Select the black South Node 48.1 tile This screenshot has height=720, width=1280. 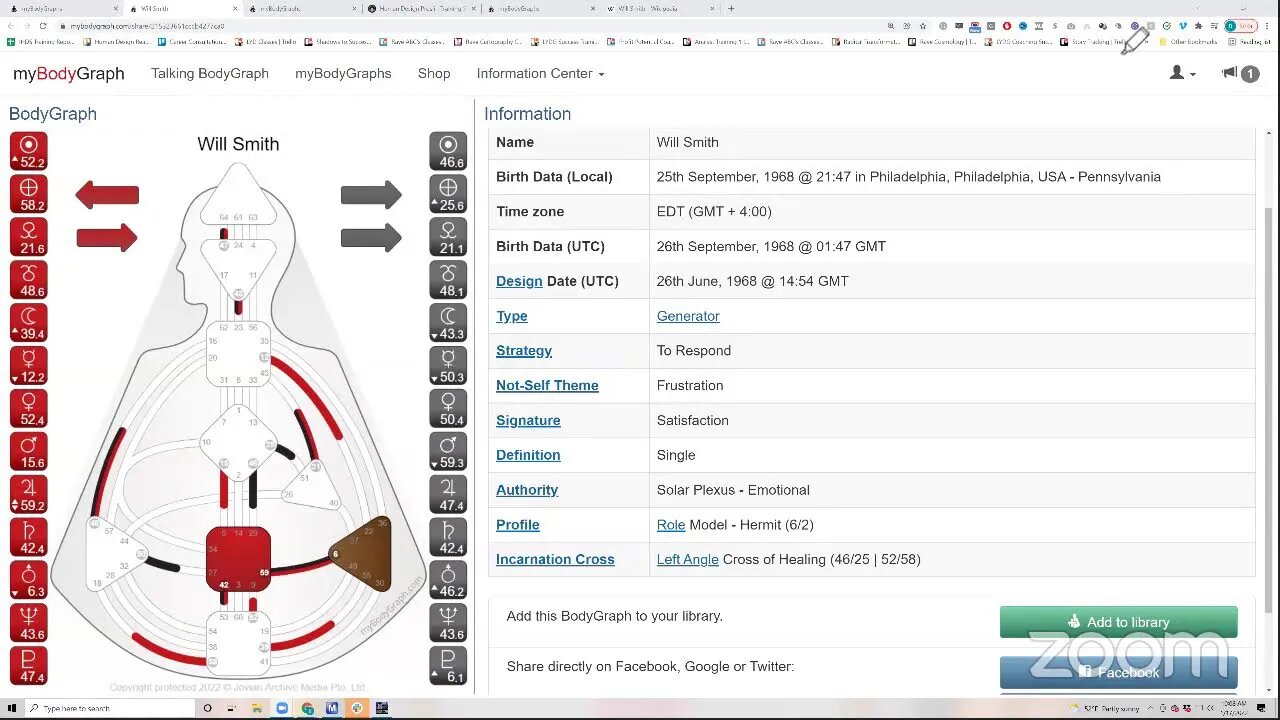[448, 280]
